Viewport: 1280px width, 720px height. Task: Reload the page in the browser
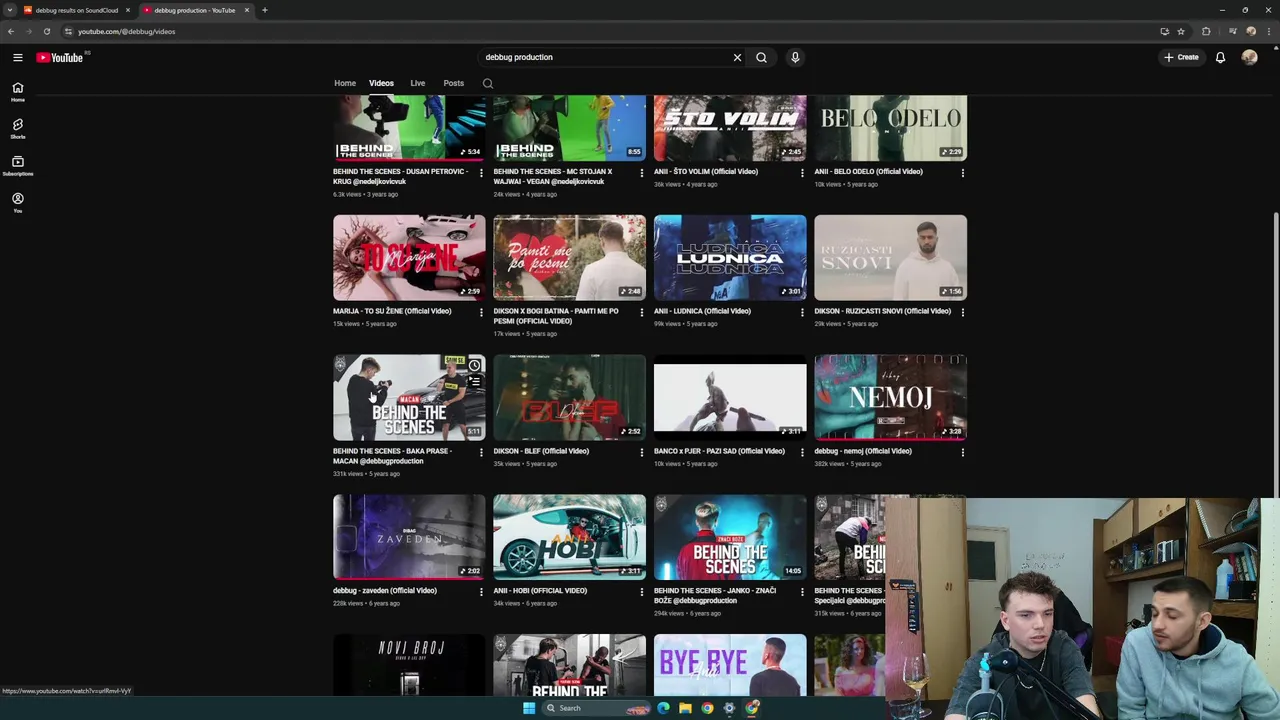click(x=46, y=31)
